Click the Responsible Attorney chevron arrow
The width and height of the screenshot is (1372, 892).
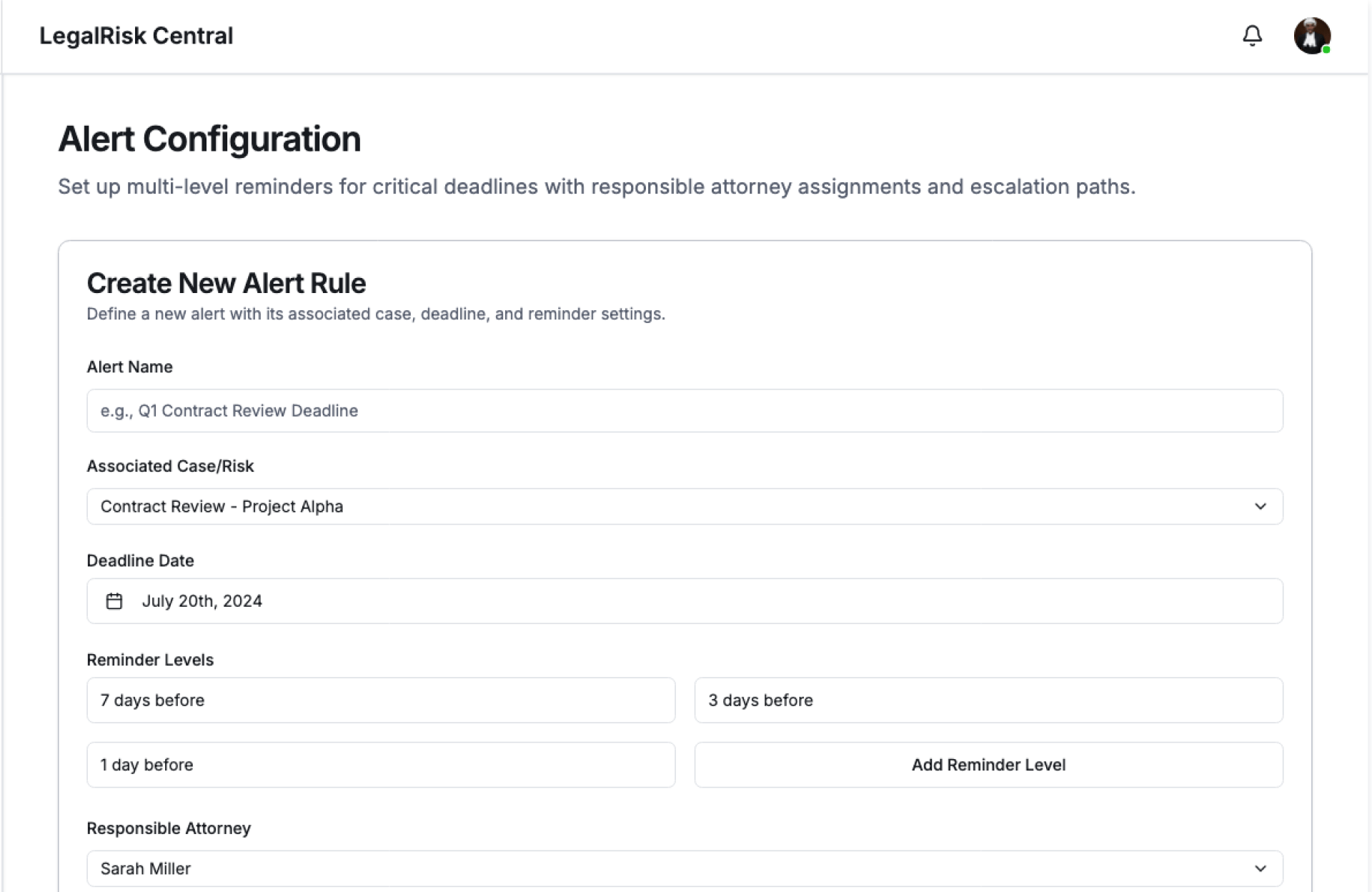tap(1260, 868)
